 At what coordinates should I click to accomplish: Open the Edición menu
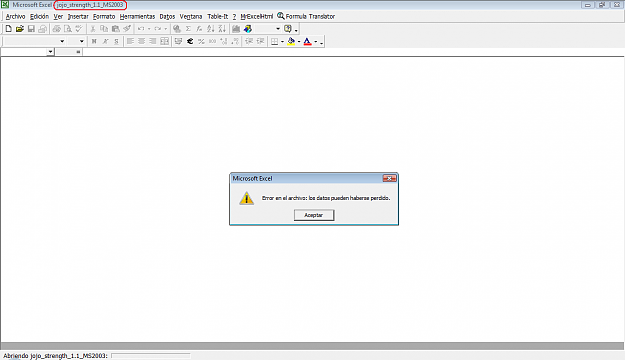pos(39,16)
